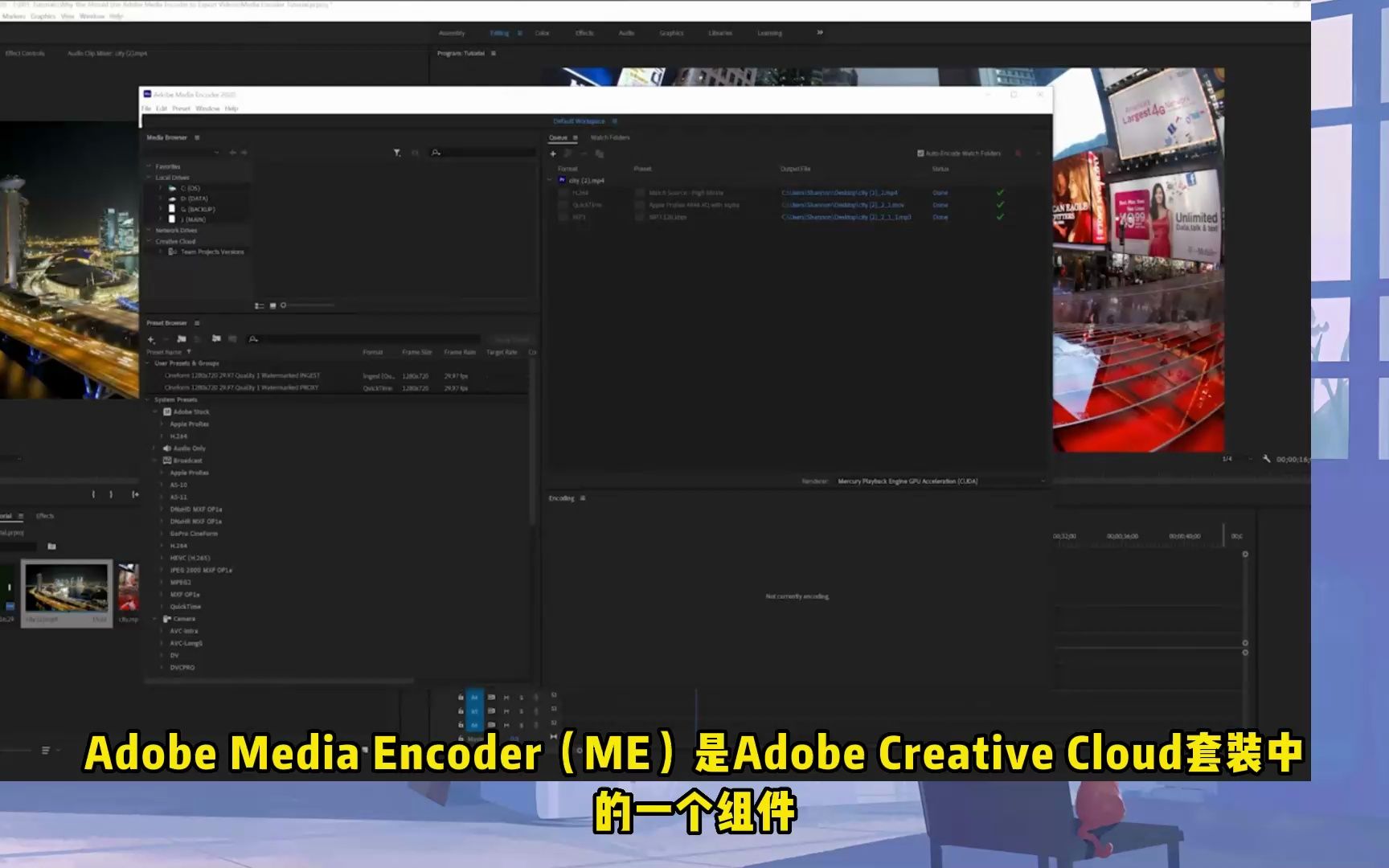
Task: Switch to Graphics workspace in Premiere
Action: (671, 33)
